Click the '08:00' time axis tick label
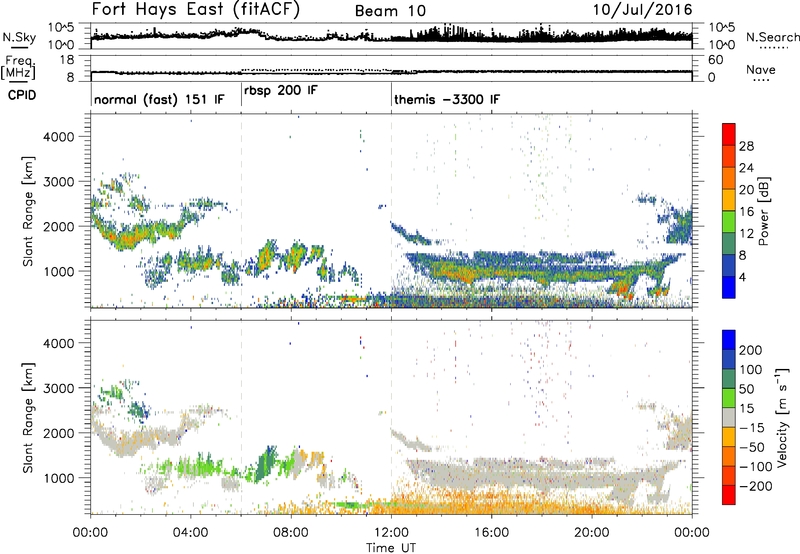Image resolution: width=800 pixels, height=554 pixels. [x=291, y=533]
